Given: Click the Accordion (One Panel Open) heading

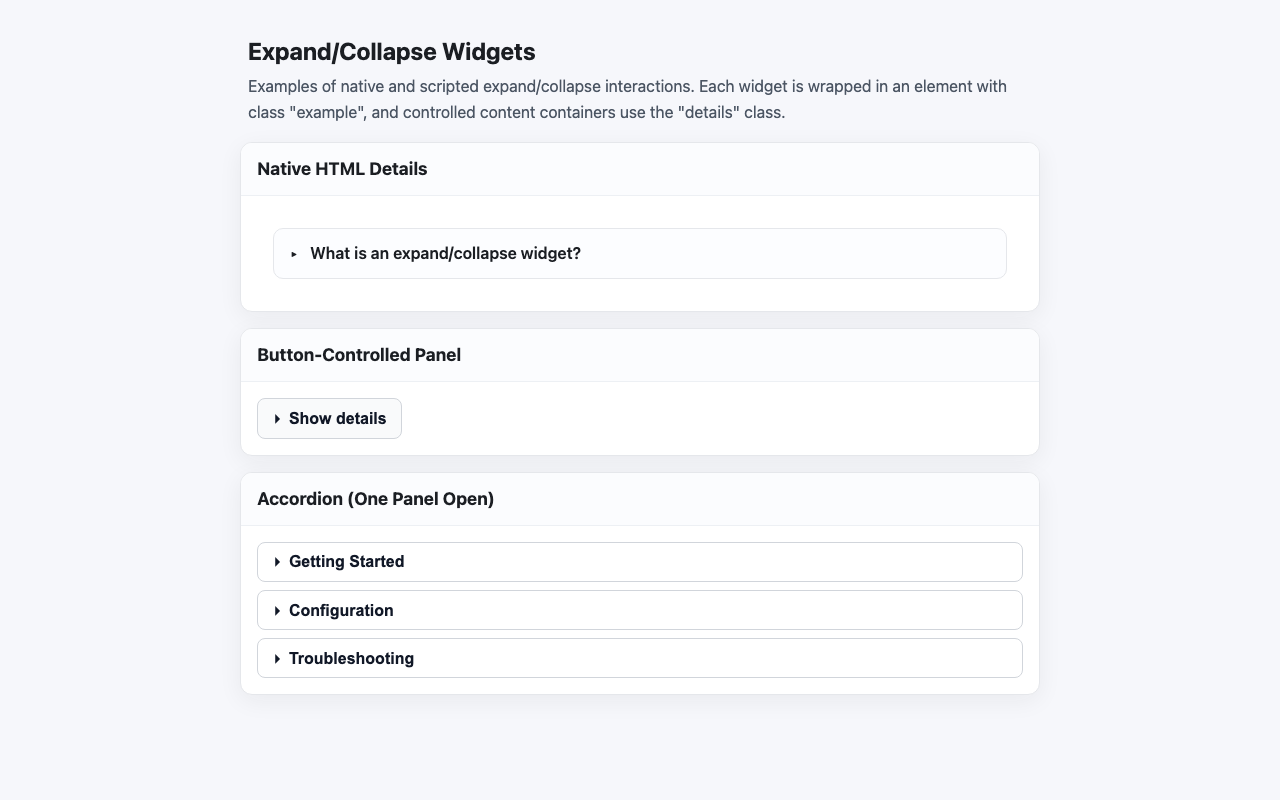Looking at the screenshot, I should point(375,498).
